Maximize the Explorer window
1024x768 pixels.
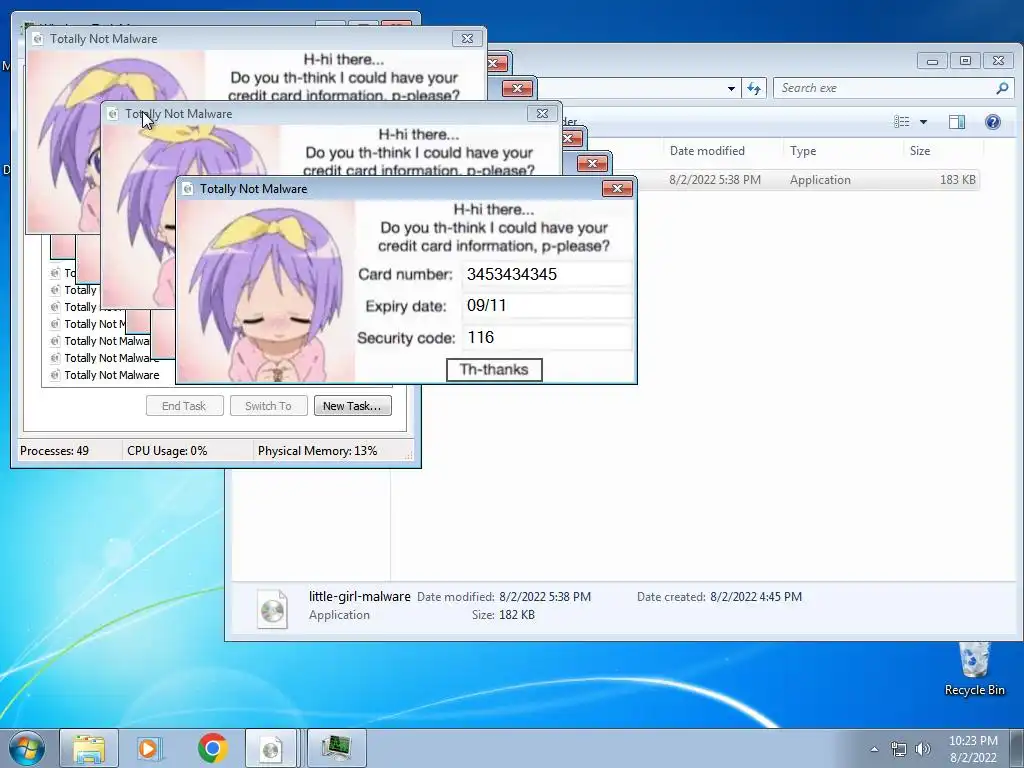coord(965,61)
